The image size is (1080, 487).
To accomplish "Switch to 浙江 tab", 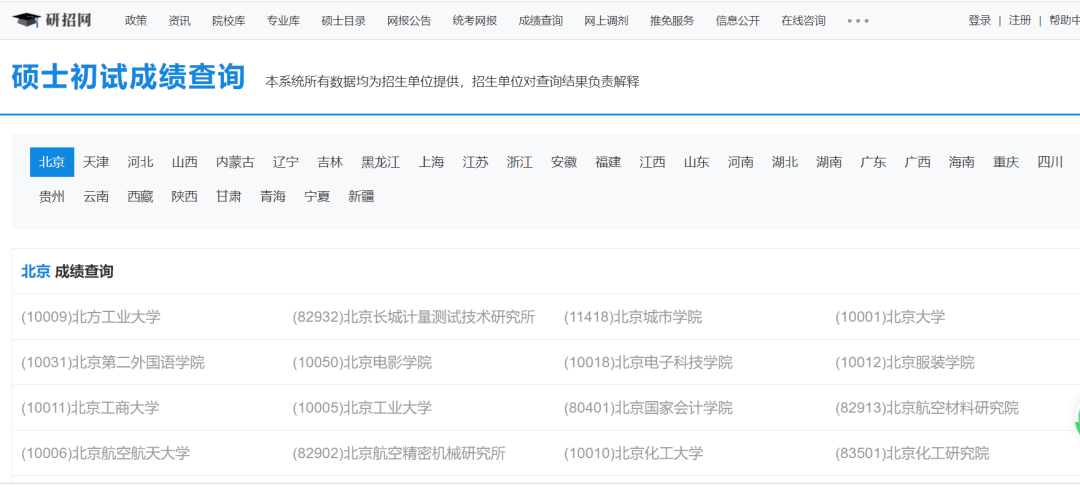I will click(519, 163).
